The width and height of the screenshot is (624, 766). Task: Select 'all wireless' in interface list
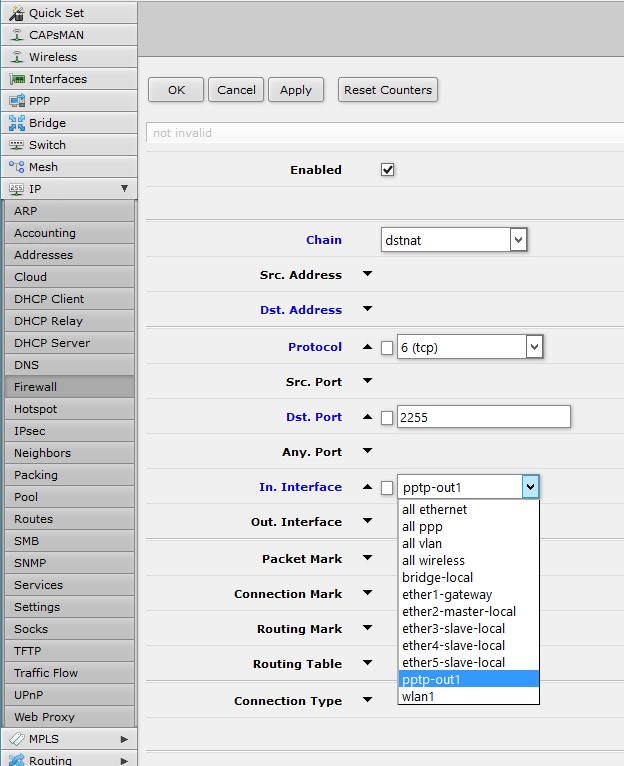coord(469,561)
